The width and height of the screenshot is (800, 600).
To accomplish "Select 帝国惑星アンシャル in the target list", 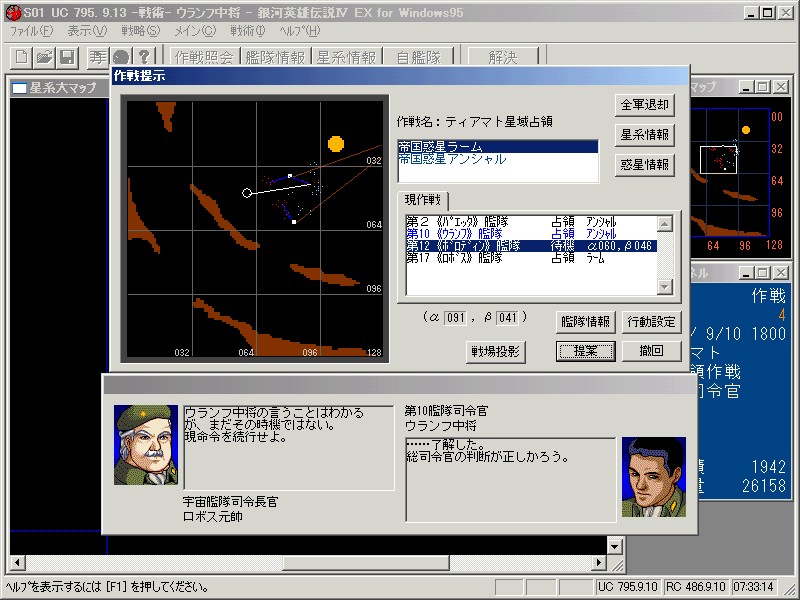I will [x=498, y=159].
